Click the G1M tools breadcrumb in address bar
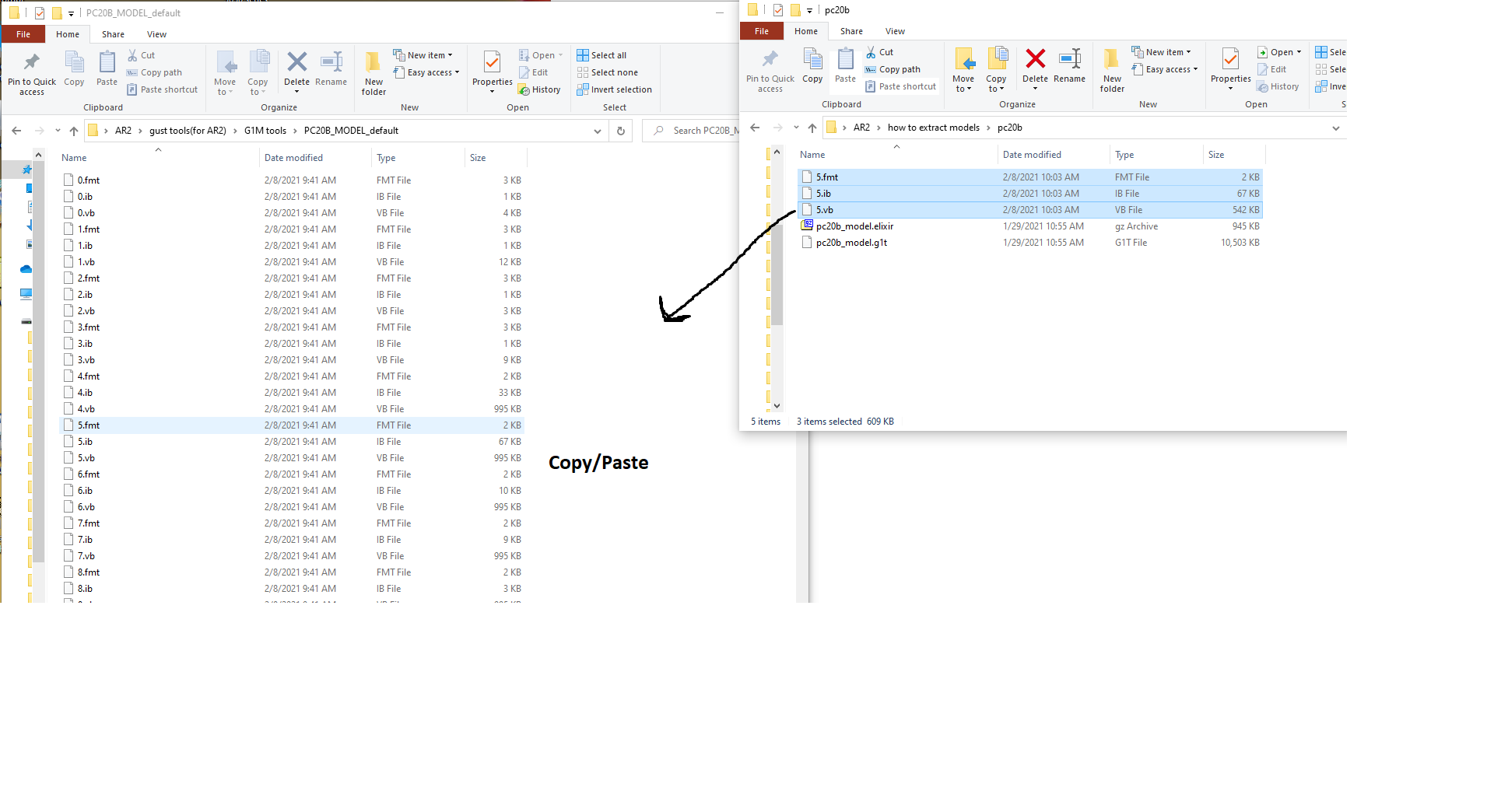Image resolution: width=1494 pixels, height=812 pixels. coord(265,131)
